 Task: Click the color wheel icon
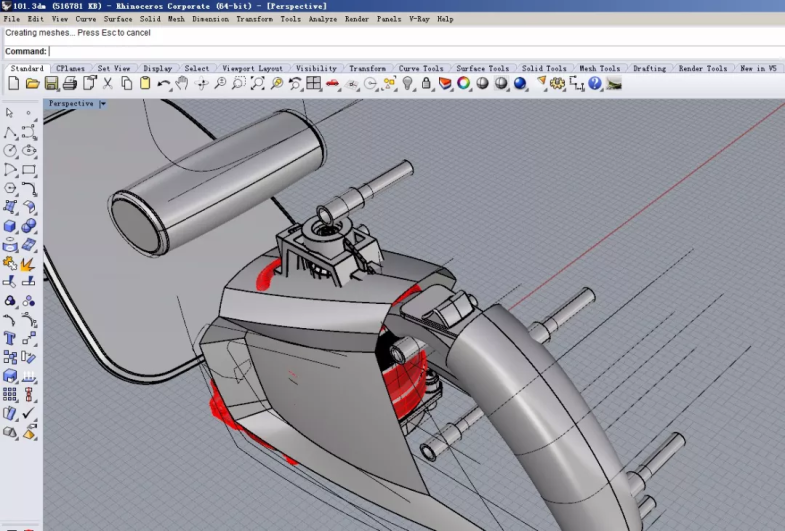click(x=464, y=84)
